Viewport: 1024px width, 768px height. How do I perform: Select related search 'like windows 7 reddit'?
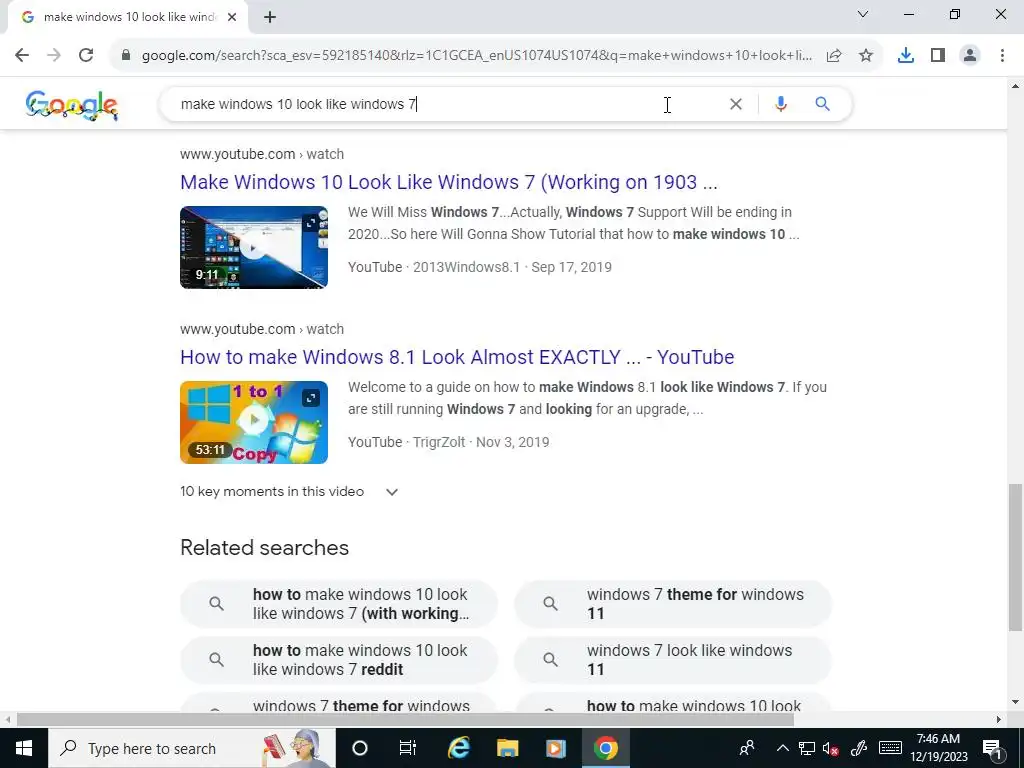[x=339, y=660]
